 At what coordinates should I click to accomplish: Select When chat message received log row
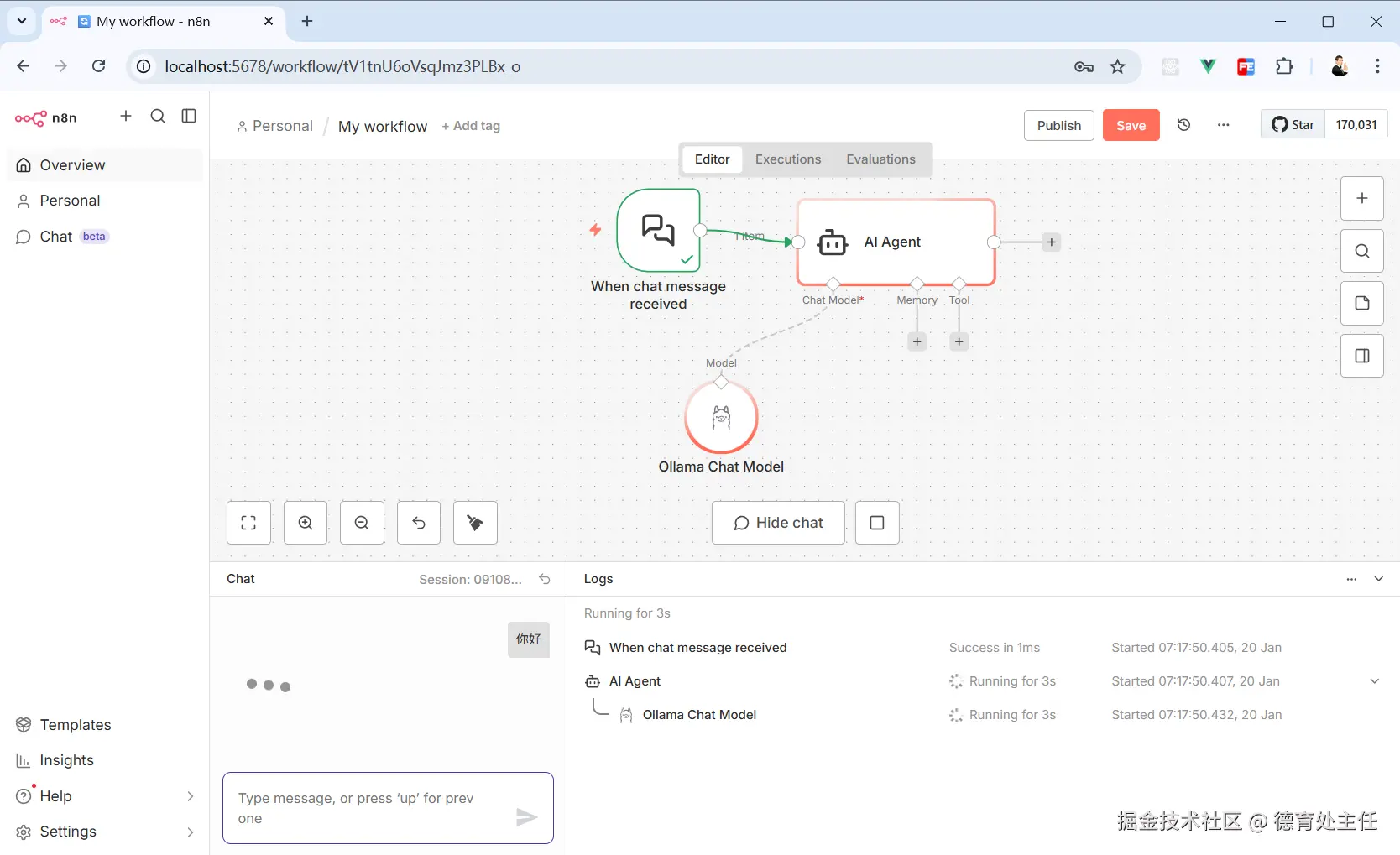click(x=983, y=648)
